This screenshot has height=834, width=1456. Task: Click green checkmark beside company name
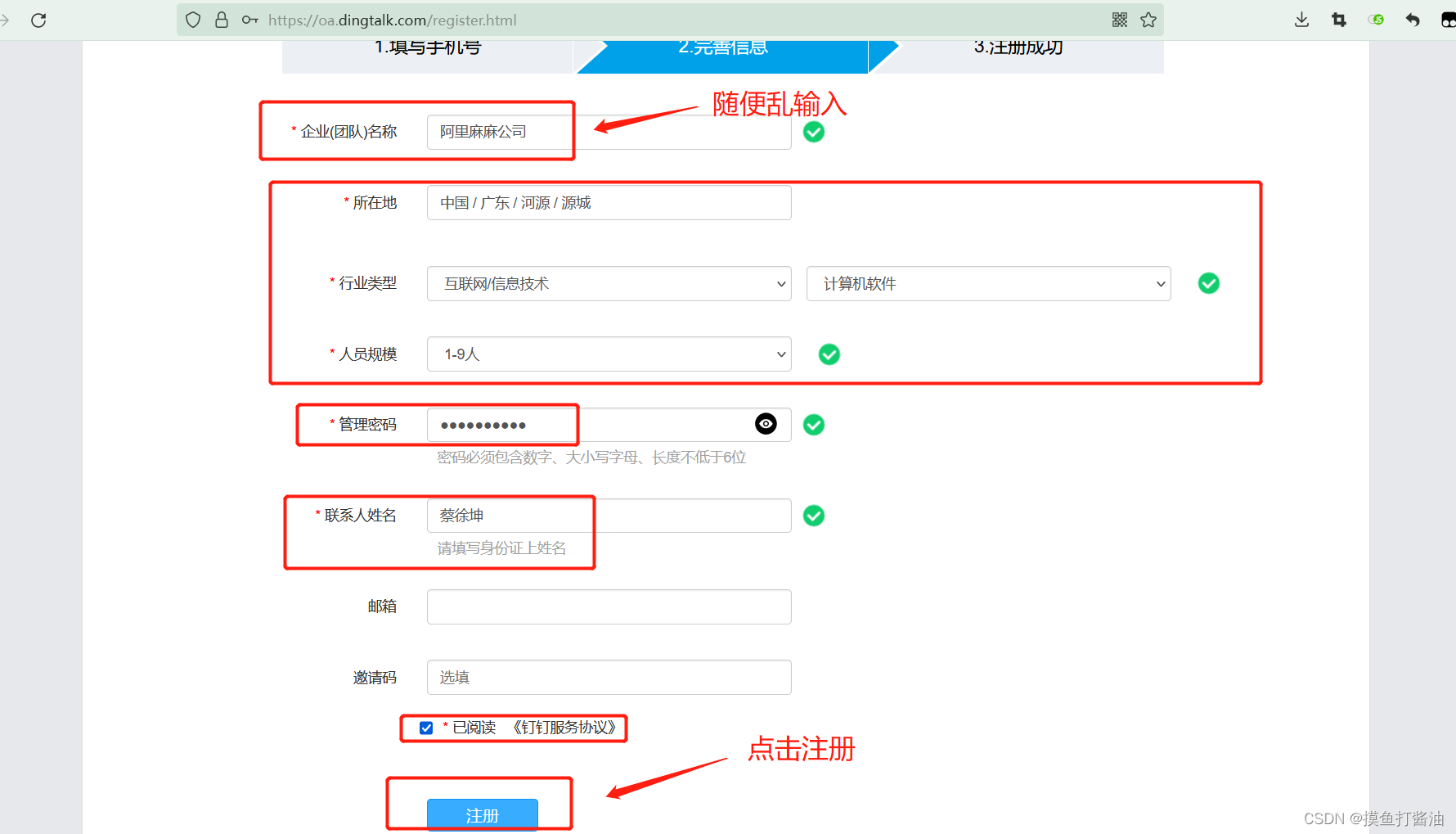[x=814, y=132]
